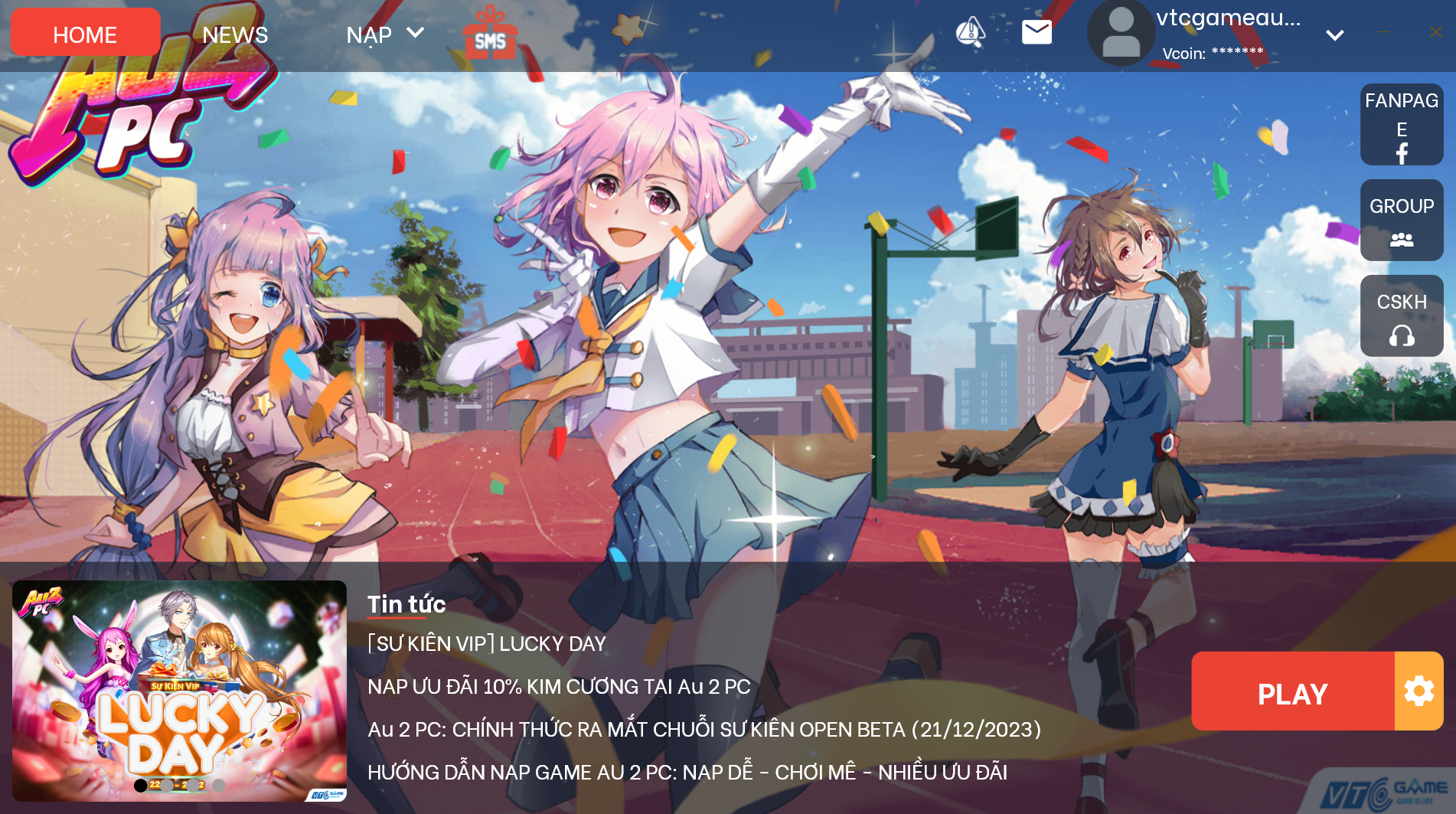Click the user avatar icon
Viewport: 1456px width, 814px height.
[x=1121, y=33]
